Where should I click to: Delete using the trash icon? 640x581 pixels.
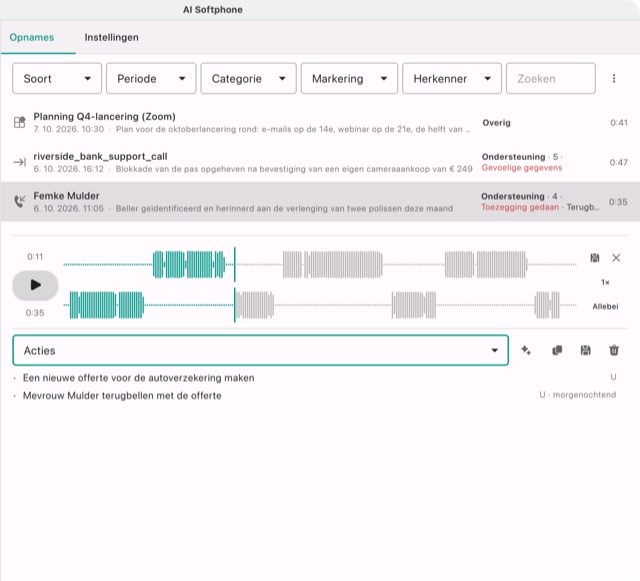click(x=614, y=350)
